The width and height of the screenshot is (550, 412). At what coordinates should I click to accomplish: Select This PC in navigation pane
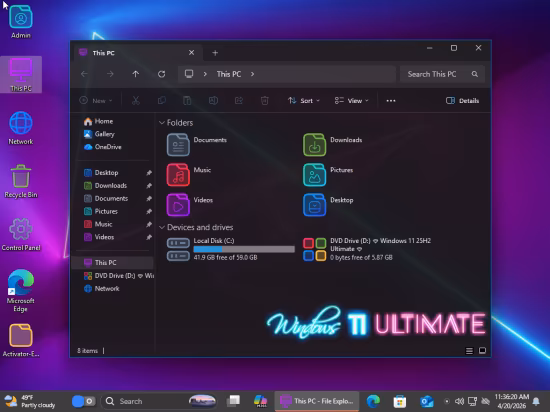click(113, 263)
